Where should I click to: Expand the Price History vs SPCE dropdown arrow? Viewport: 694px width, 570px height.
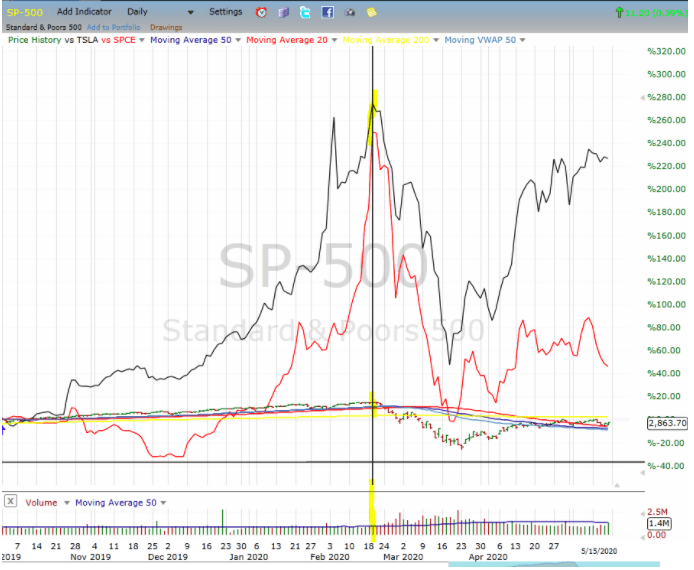[x=142, y=40]
